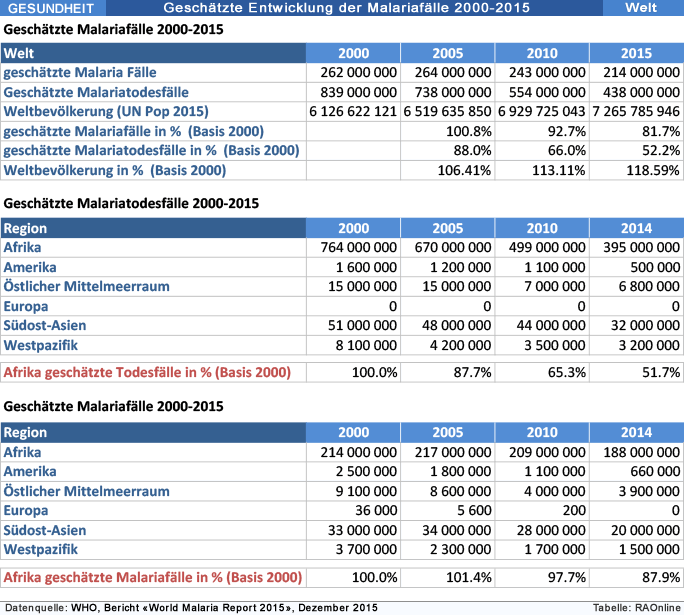Click the percentage 101.4%
Screen dimensions: 684x615
(469, 578)
